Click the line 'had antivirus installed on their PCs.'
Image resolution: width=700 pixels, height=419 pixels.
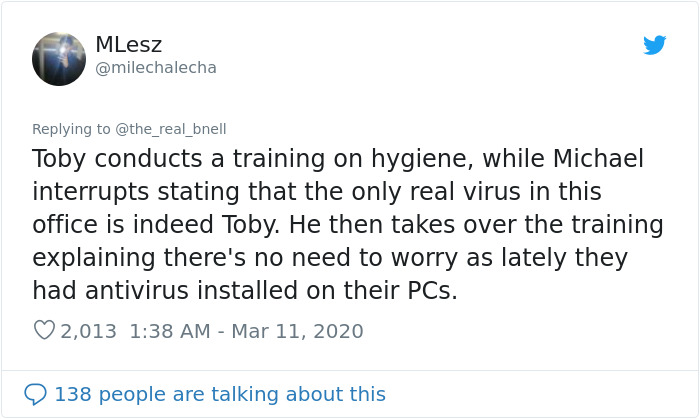245,291
